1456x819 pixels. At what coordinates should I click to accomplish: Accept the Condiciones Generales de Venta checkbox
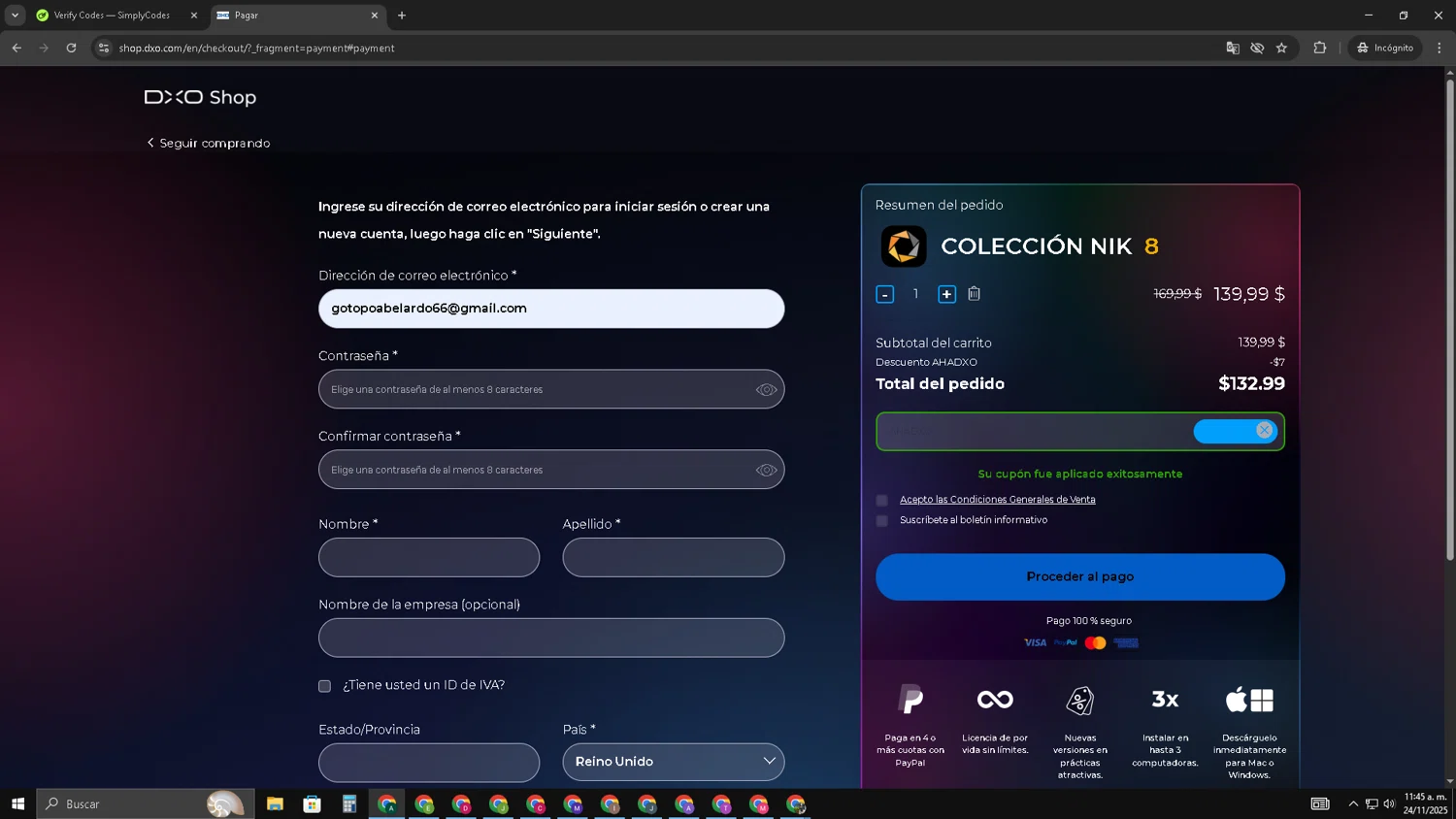(881, 501)
